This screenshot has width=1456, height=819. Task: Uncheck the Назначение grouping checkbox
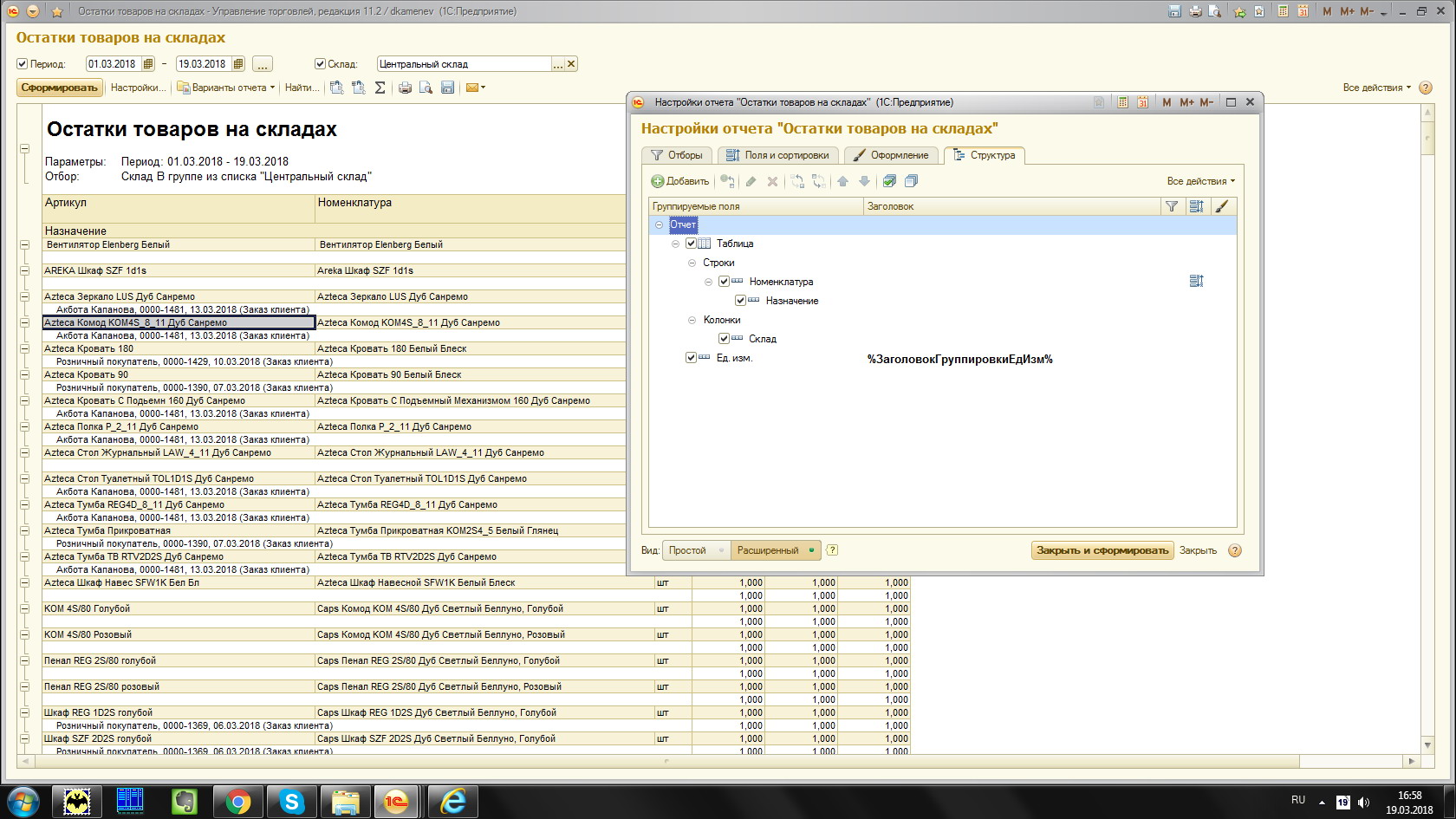(x=740, y=301)
